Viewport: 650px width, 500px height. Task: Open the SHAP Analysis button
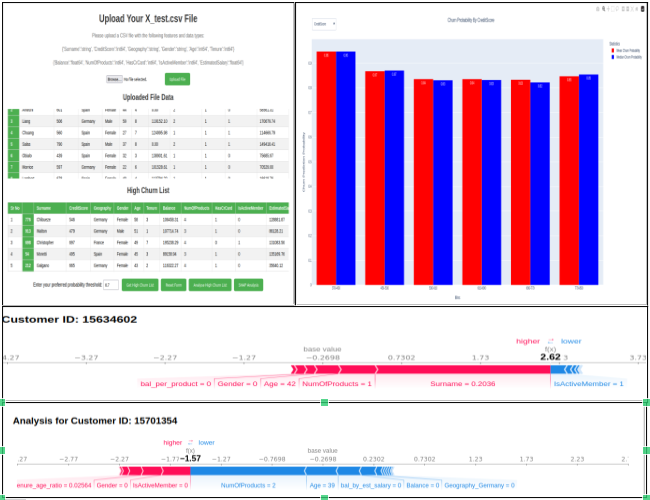pyautogui.click(x=249, y=285)
